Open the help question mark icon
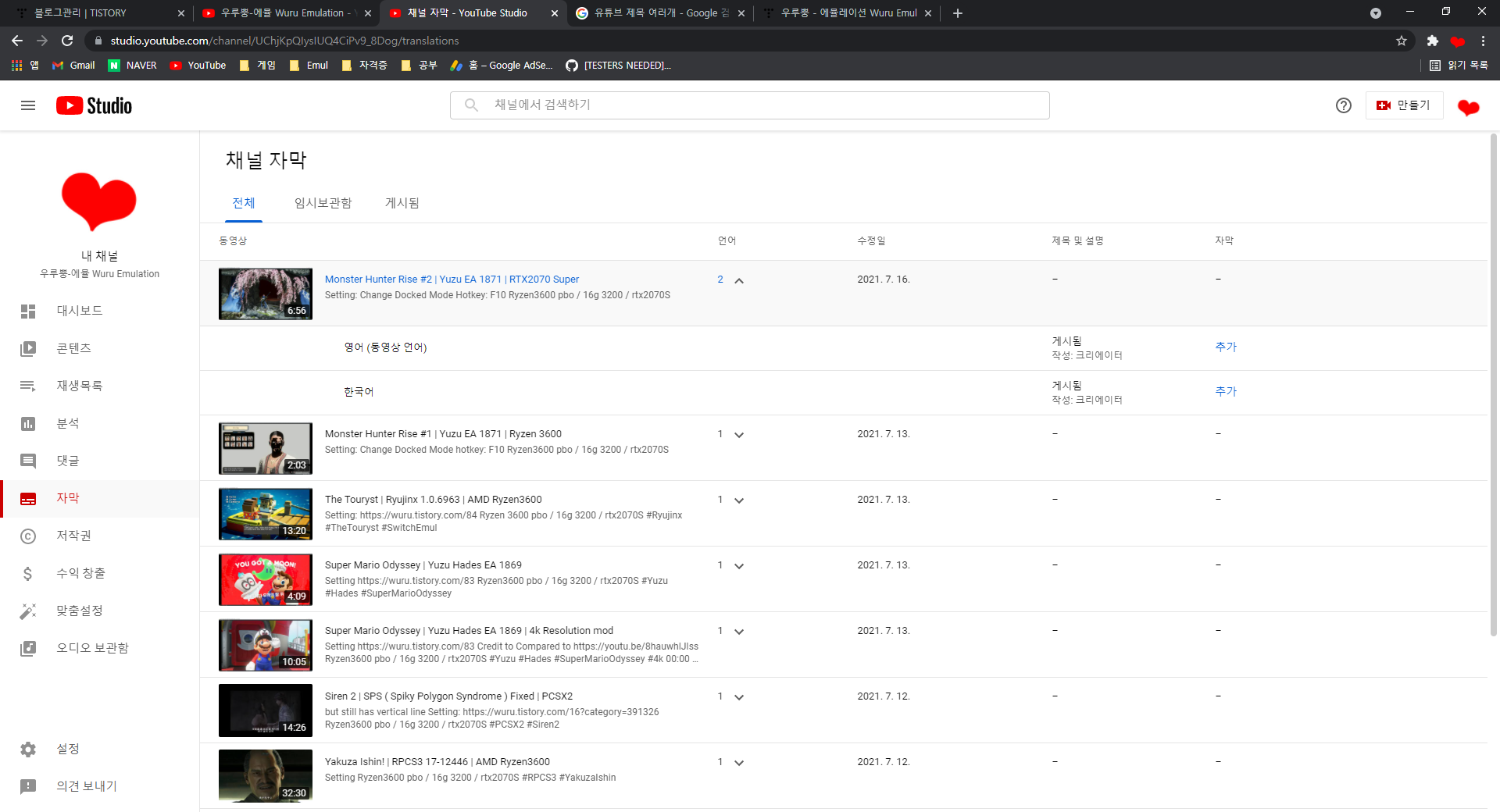The height and width of the screenshot is (812, 1500). 1343,105
